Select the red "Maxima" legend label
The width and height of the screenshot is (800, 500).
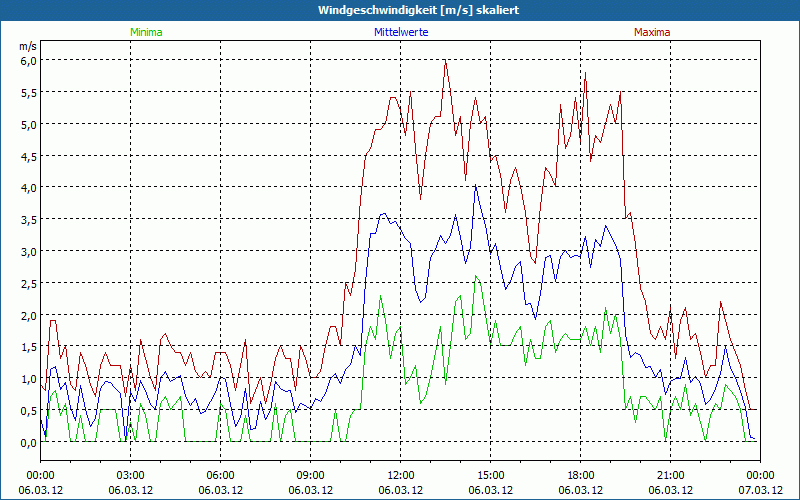[652, 32]
